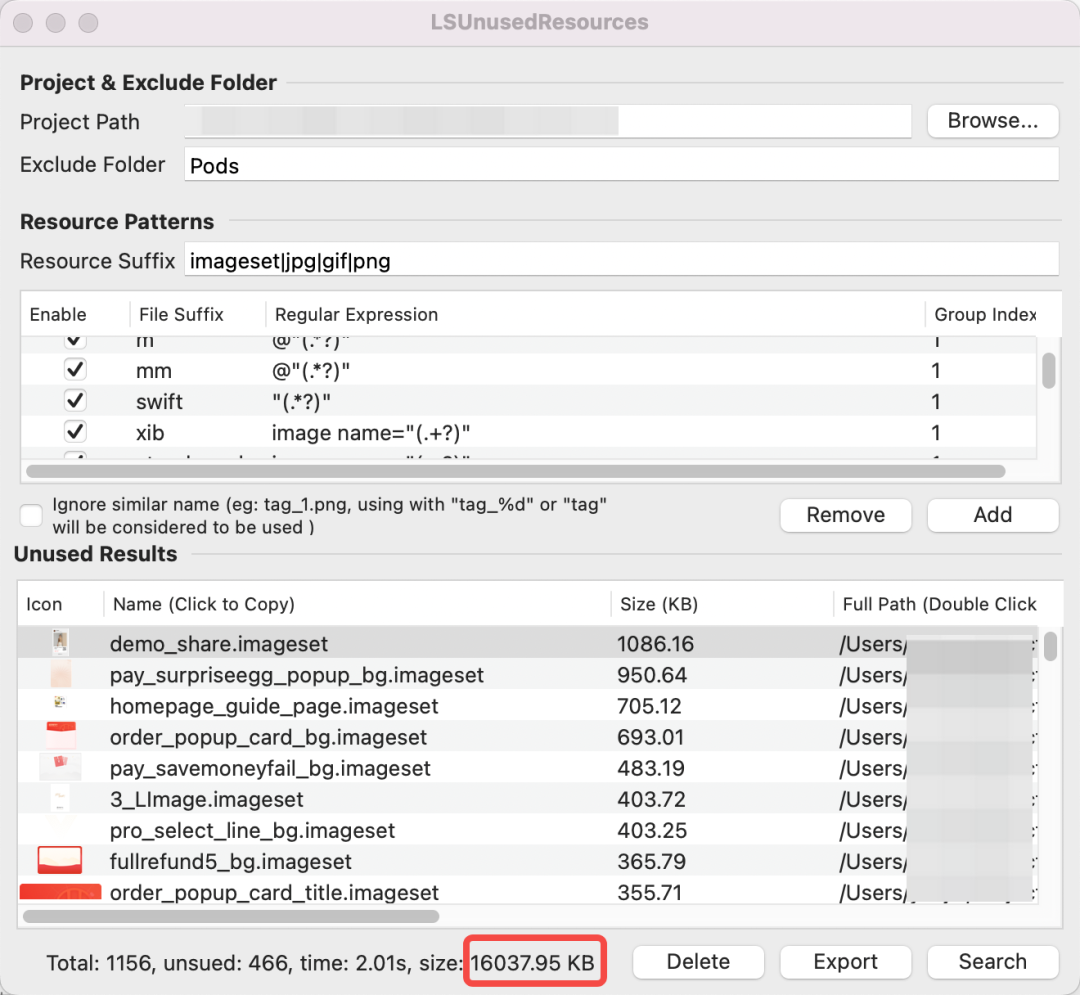
Task: Disable the mm file suffix pattern
Action: click(x=75, y=370)
